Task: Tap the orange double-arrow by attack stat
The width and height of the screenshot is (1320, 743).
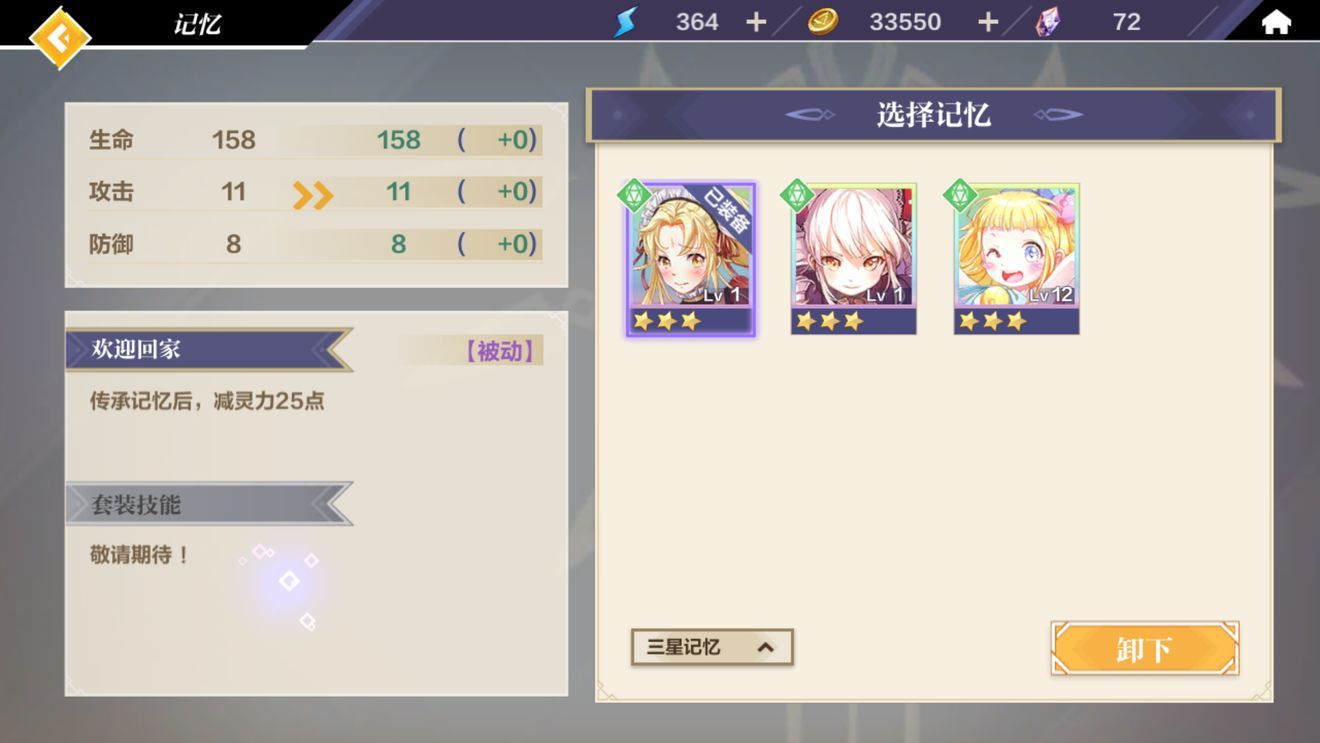Action: pos(312,195)
